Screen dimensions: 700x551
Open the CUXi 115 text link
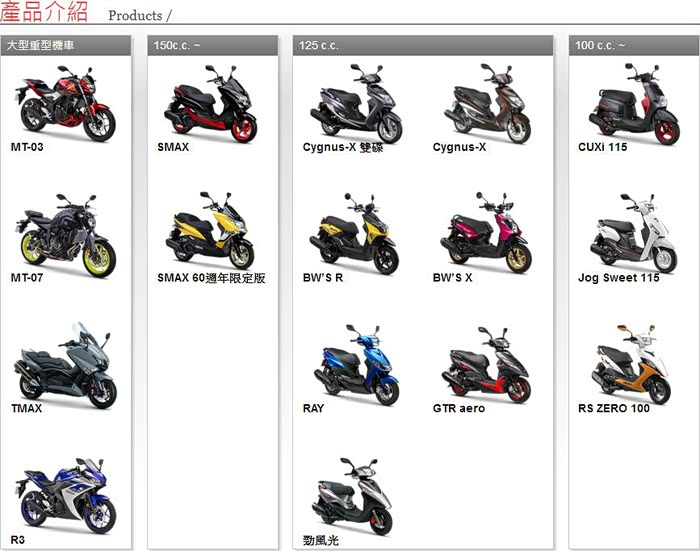[x=603, y=147]
